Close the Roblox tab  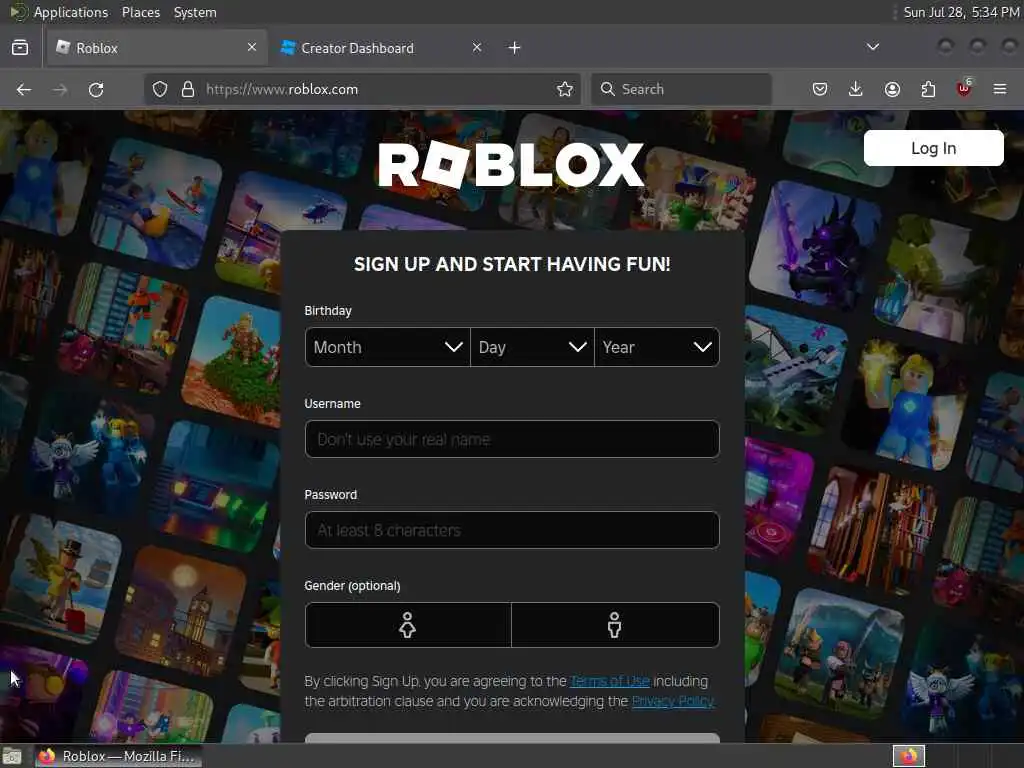pos(252,47)
